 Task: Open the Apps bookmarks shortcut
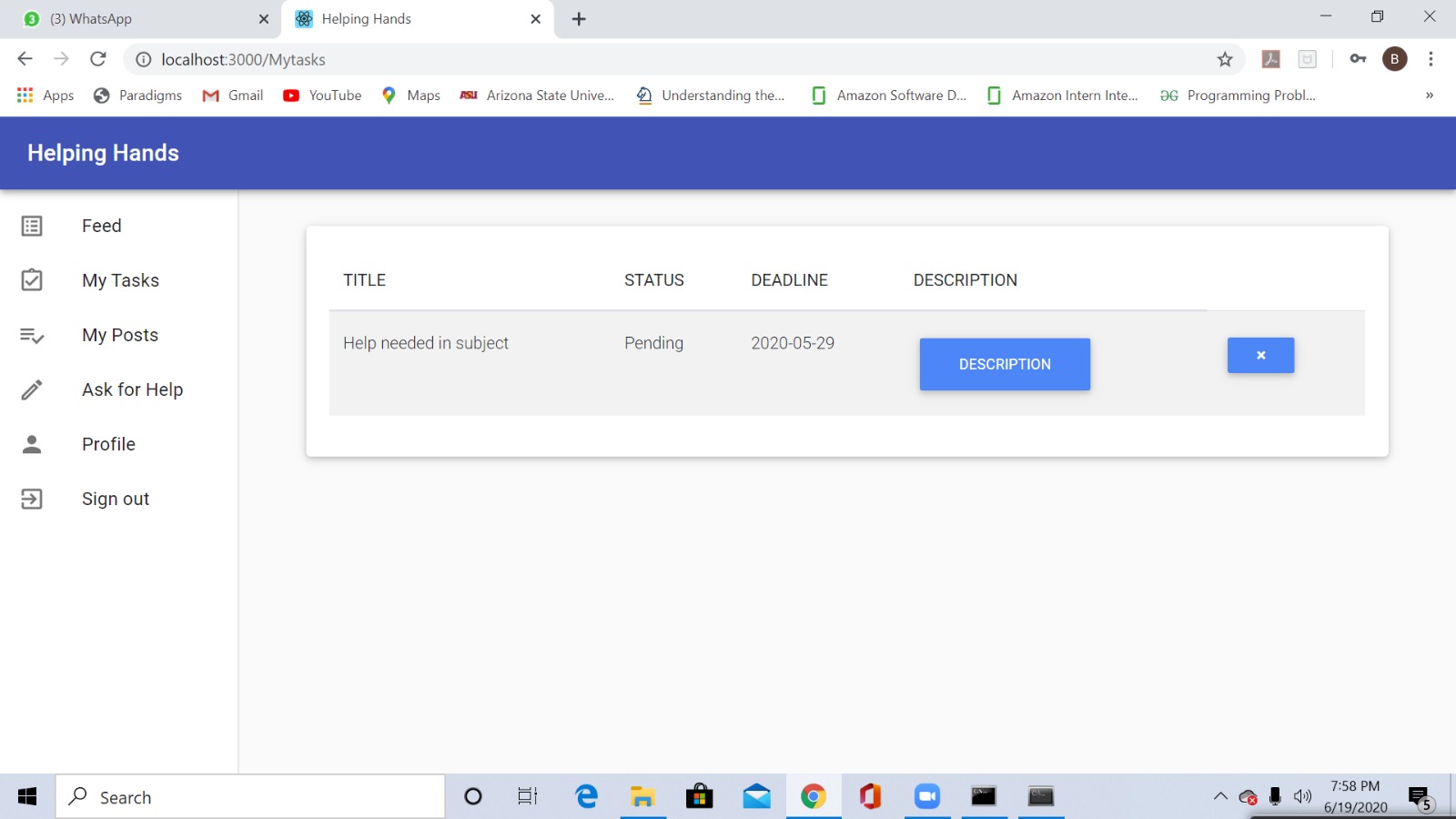pos(45,96)
